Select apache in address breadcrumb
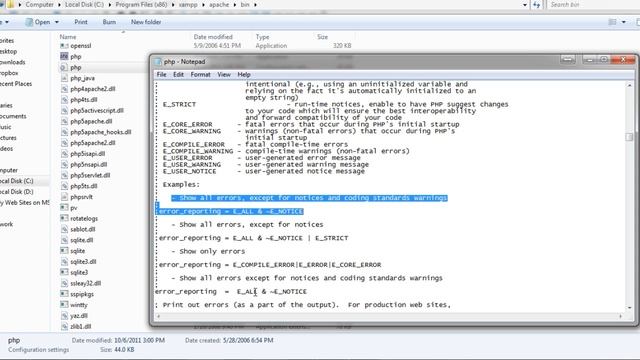This screenshot has width=640, height=360. (219, 4)
